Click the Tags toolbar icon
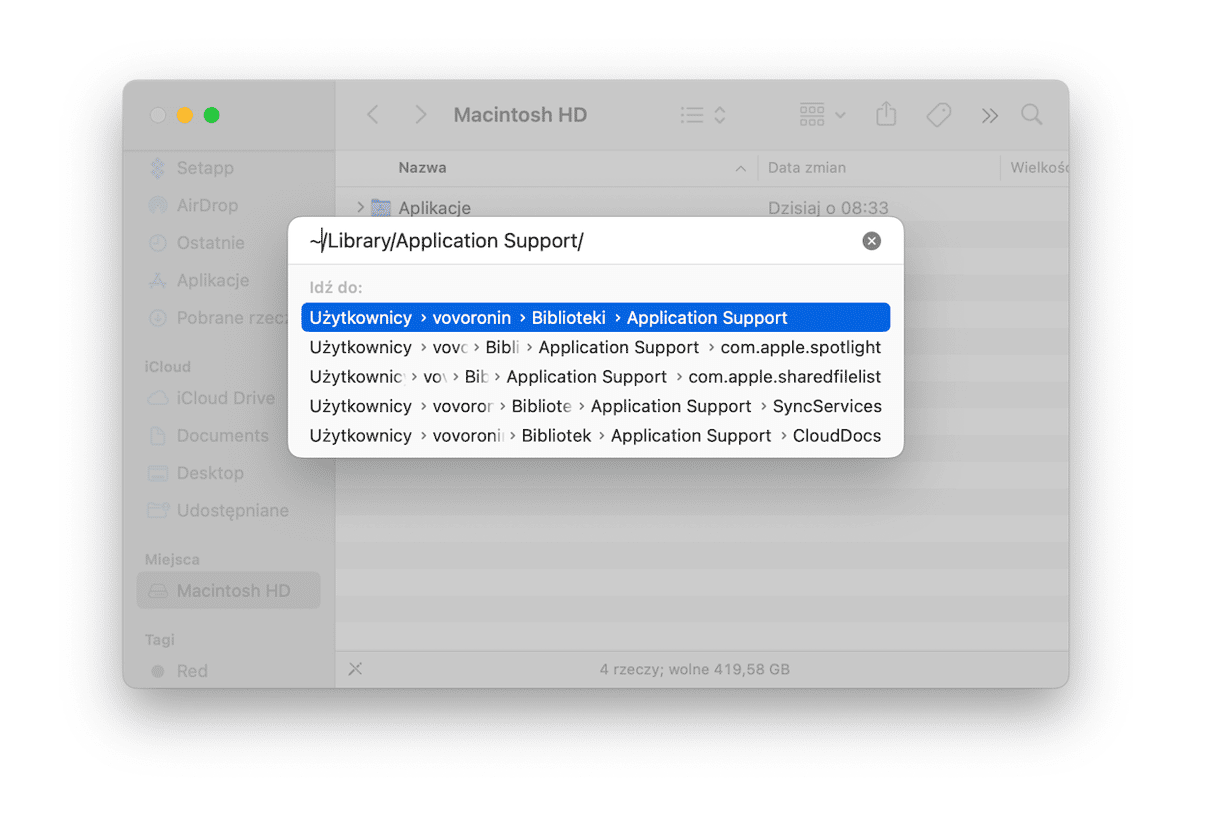Image resolution: width=1216 pixels, height=815 pixels. click(x=939, y=115)
